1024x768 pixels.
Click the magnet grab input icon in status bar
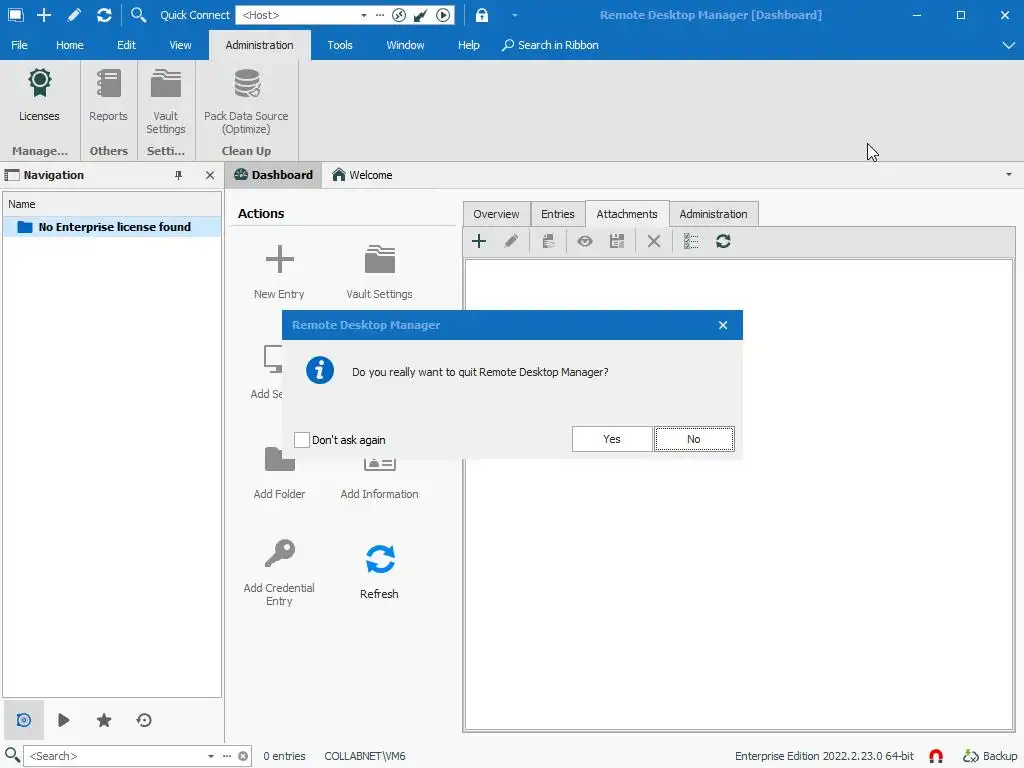[936, 756]
